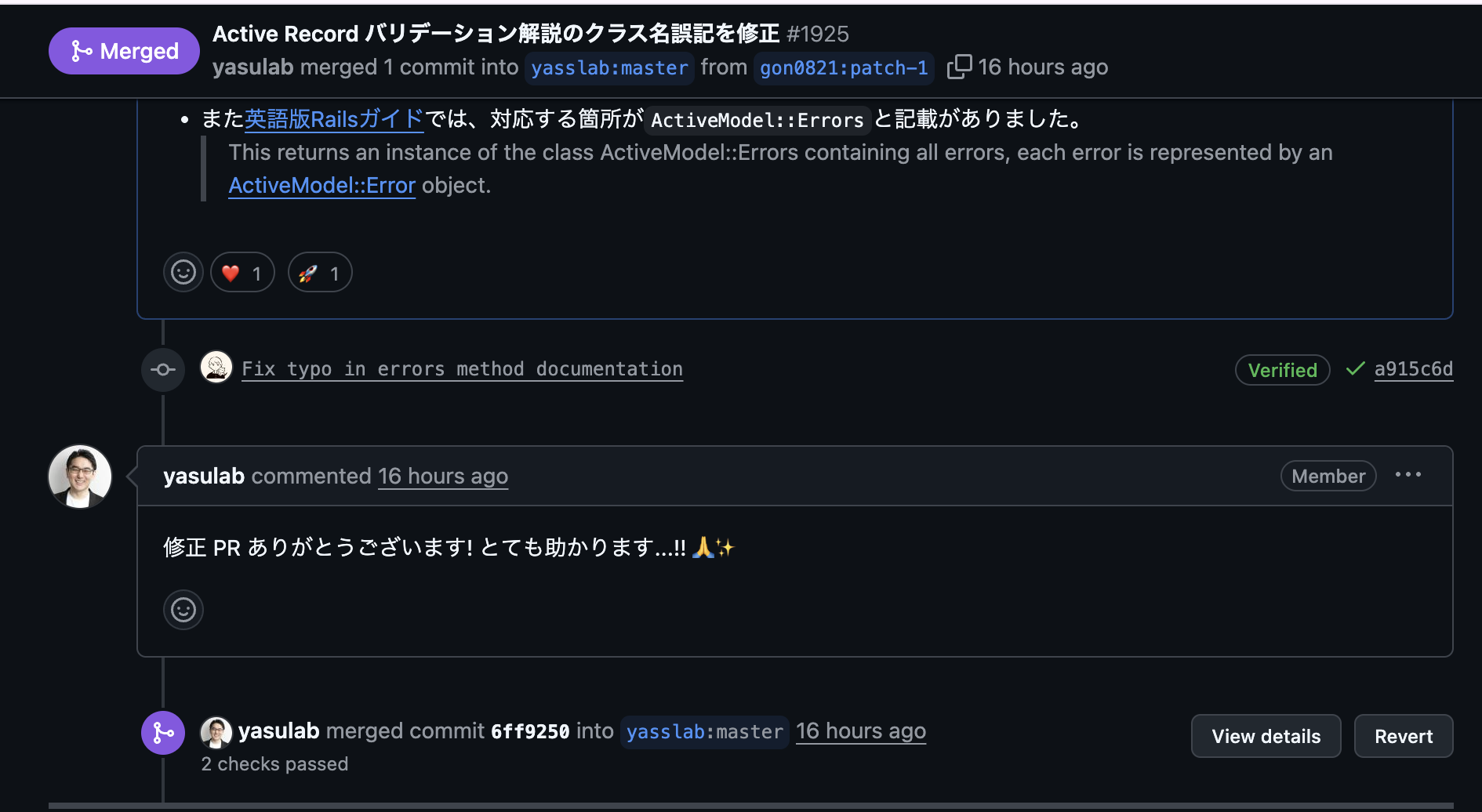Viewport: 1482px width, 812px height.
Task: Toggle the heart reaction on the comment
Action: [x=242, y=272]
